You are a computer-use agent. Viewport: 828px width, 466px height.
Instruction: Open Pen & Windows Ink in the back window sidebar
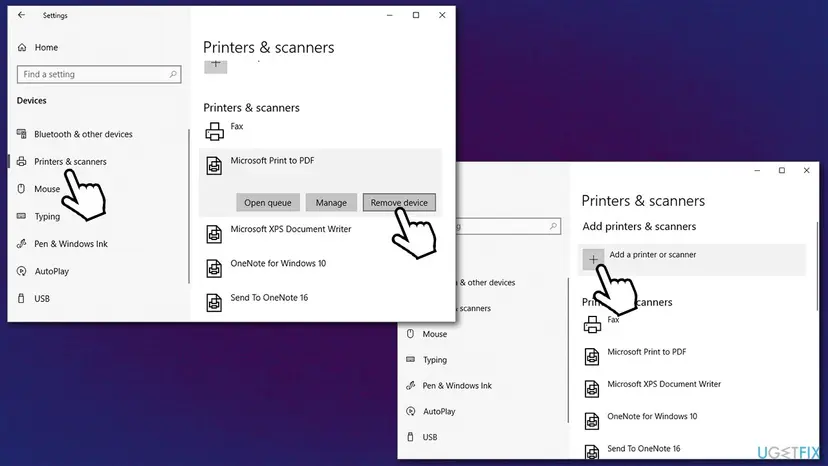457,386
